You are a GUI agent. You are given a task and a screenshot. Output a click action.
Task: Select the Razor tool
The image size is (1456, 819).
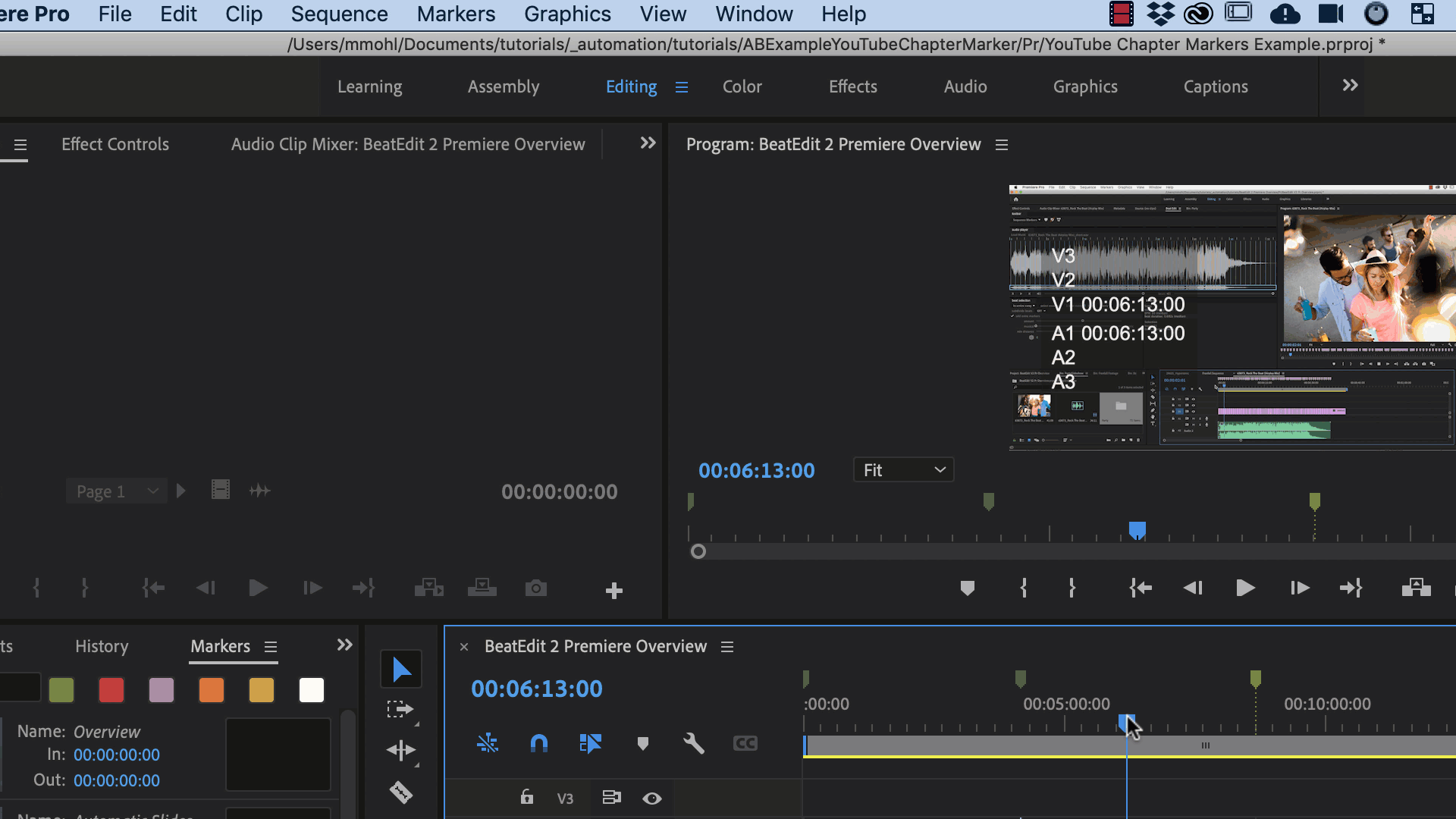click(400, 792)
